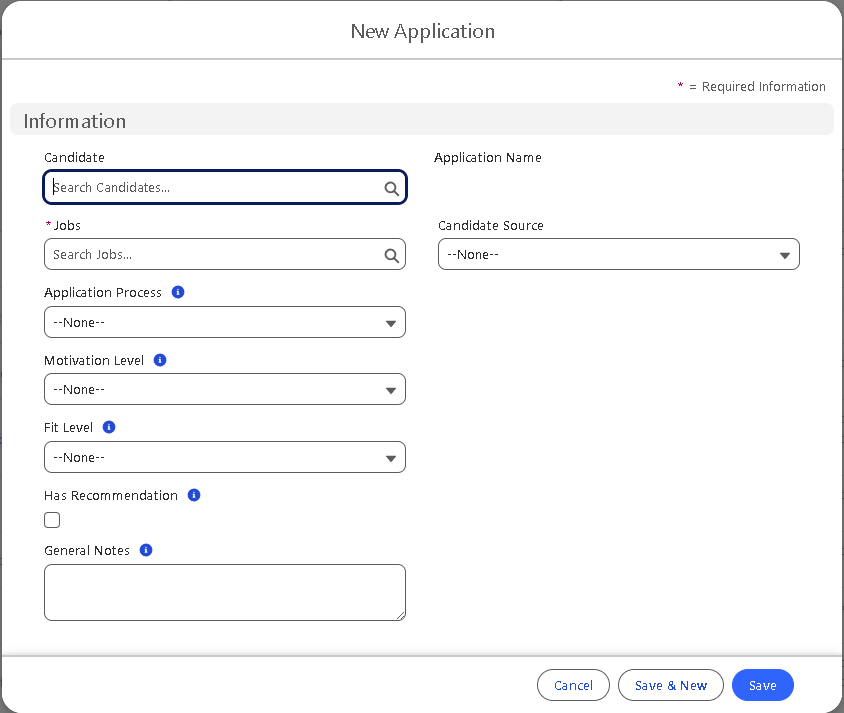Show the Application Process info tooltip icon
Image resolution: width=844 pixels, height=713 pixels.
(178, 293)
